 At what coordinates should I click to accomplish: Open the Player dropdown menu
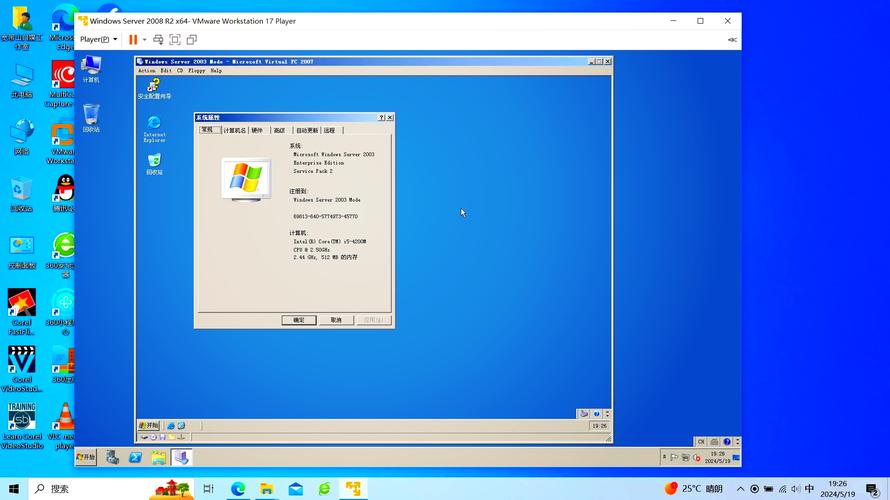[98, 40]
